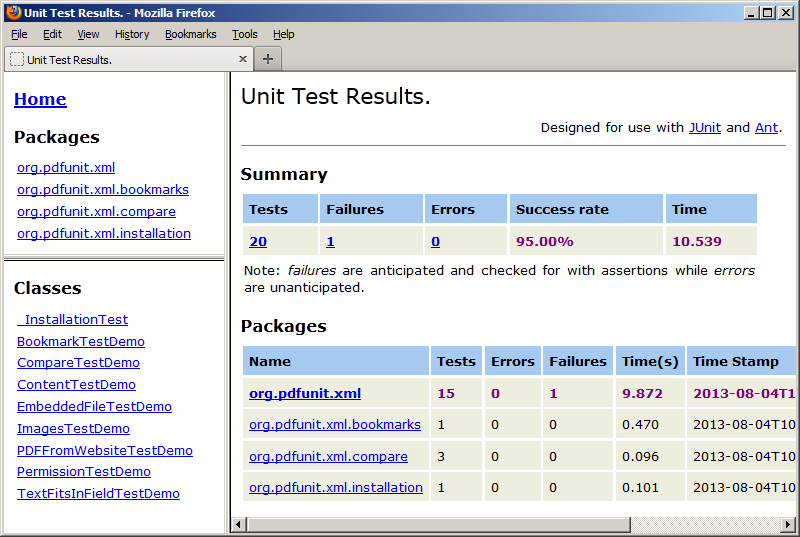Open a new tab with plus button
Image resolution: width=800 pixels, height=537 pixels.
pyautogui.click(x=267, y=59)
